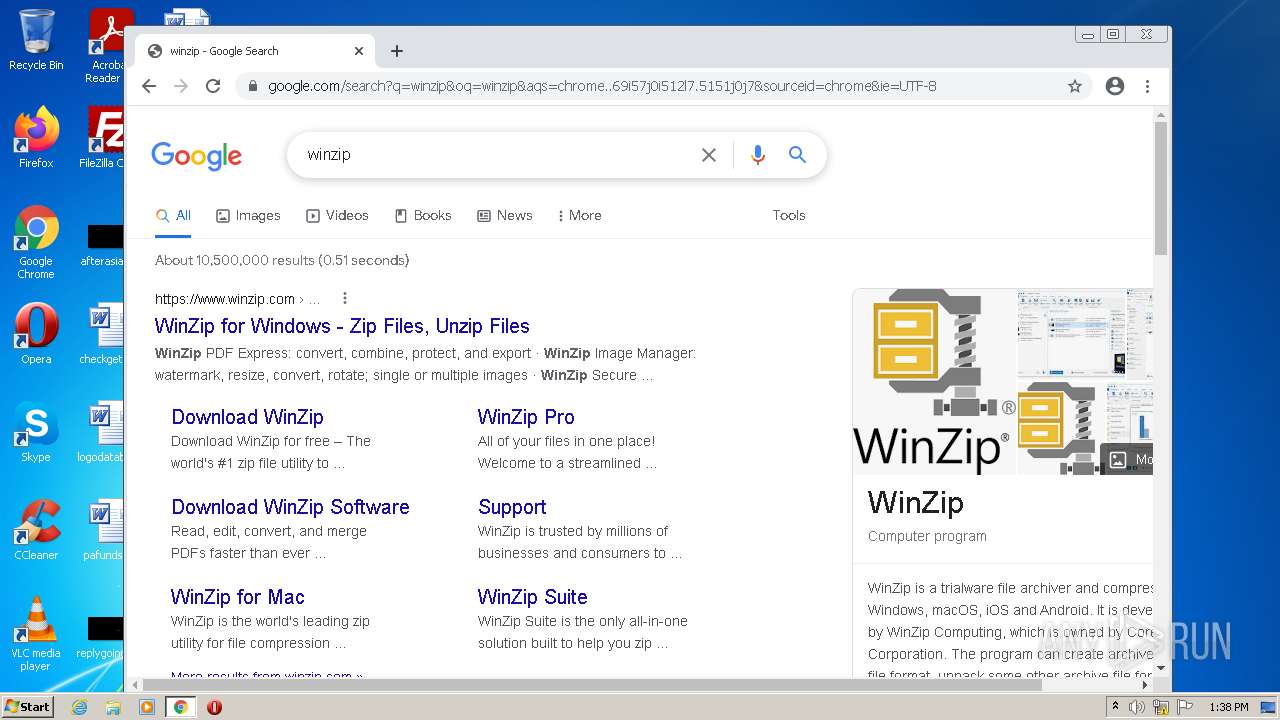This screenshot has height=720, width=1280.
Task: Go to Google homepage via logo
Action: pos(197,156)
